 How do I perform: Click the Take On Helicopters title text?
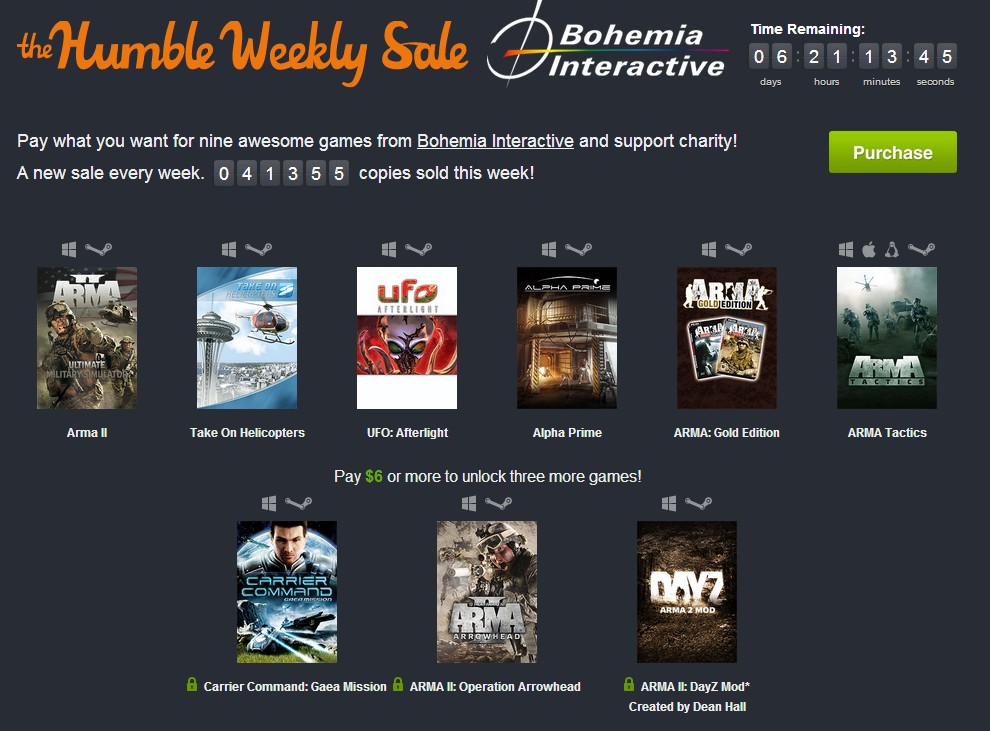tap(248, 432)
